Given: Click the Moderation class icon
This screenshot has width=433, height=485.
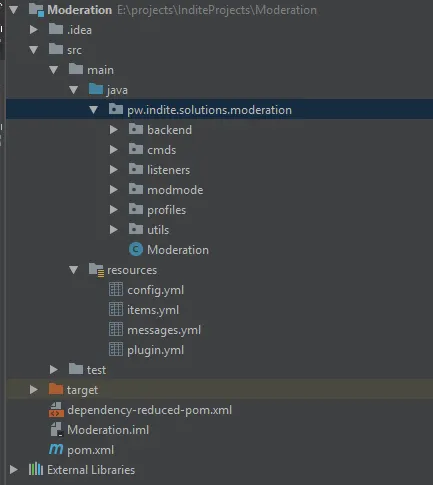Looking at the screenshot, I should tap(136, 249).
